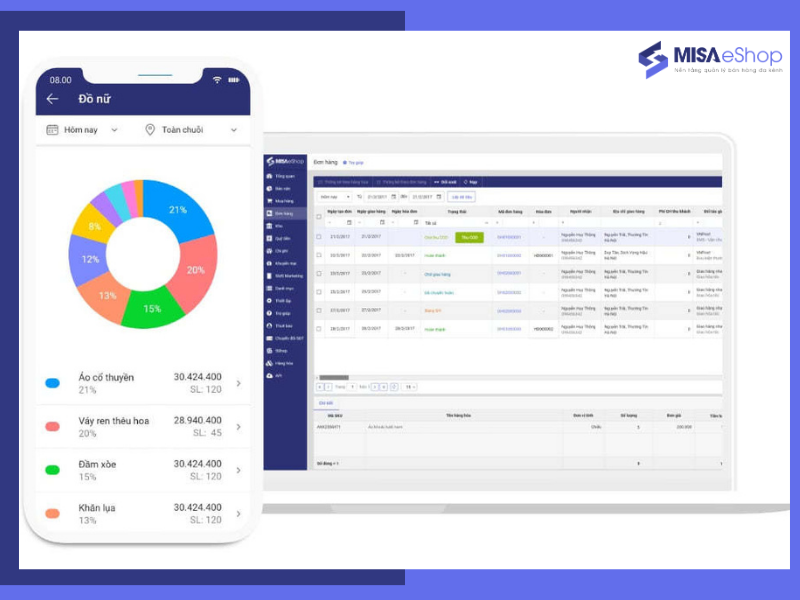Tap orange swatch beside Khăn lụa
This screenshot has width=800, height=600.
53,513
